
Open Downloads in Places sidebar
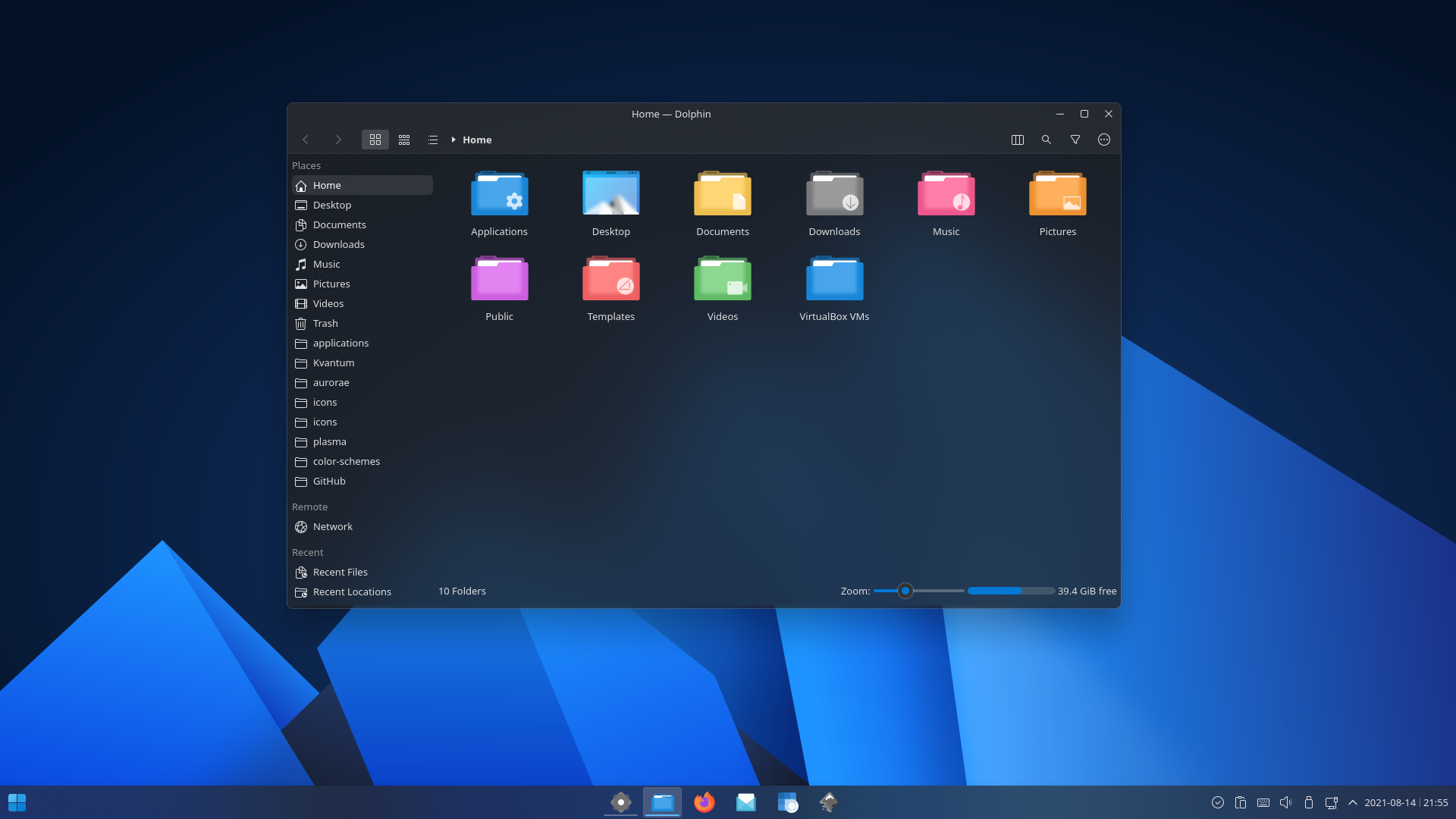[362, 244]
